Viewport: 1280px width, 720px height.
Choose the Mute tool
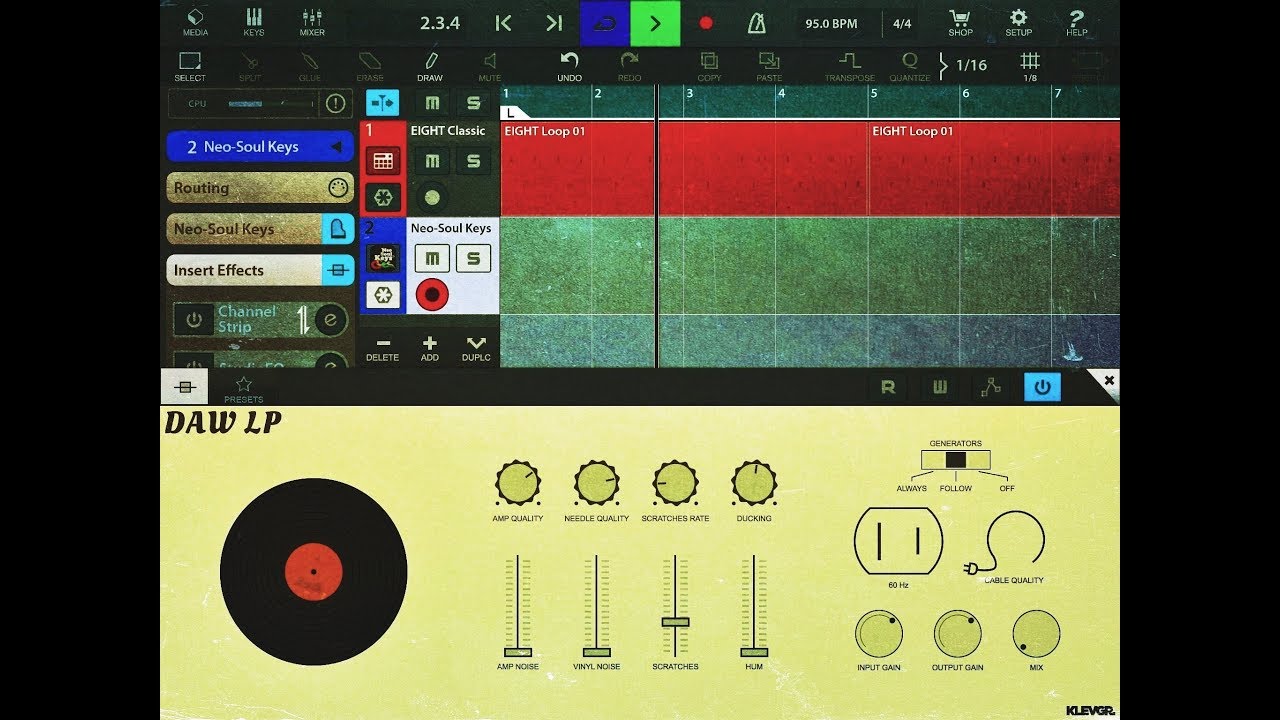pos(490,66)
